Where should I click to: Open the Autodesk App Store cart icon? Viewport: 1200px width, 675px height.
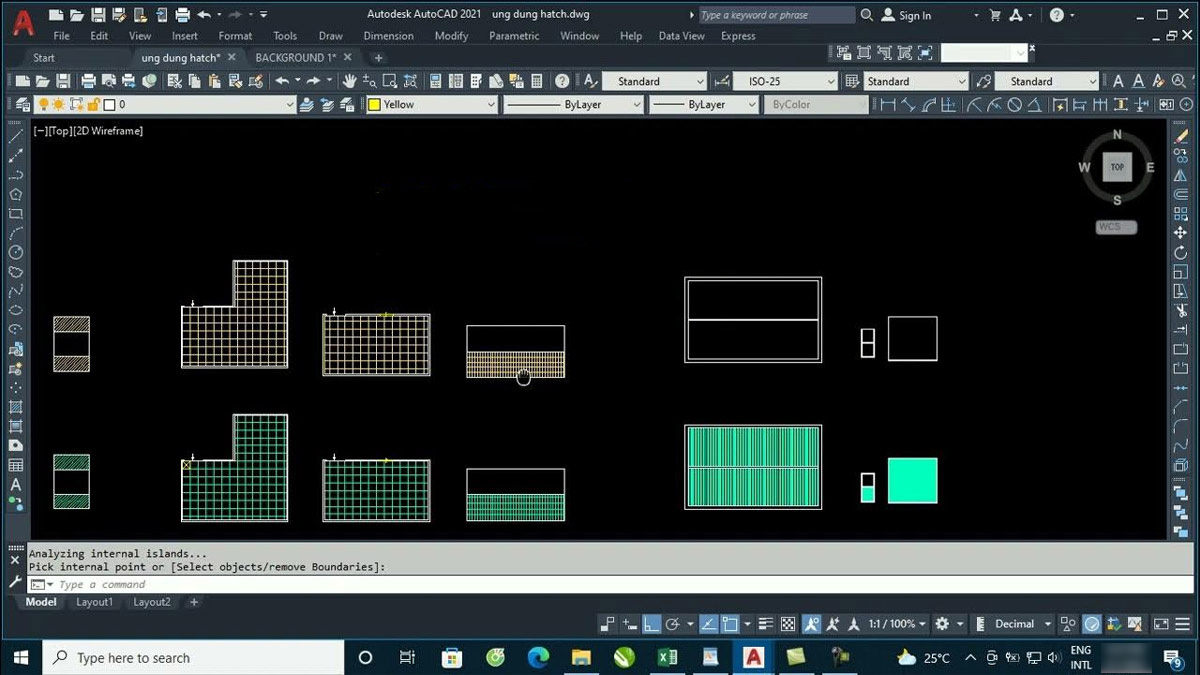995,15
